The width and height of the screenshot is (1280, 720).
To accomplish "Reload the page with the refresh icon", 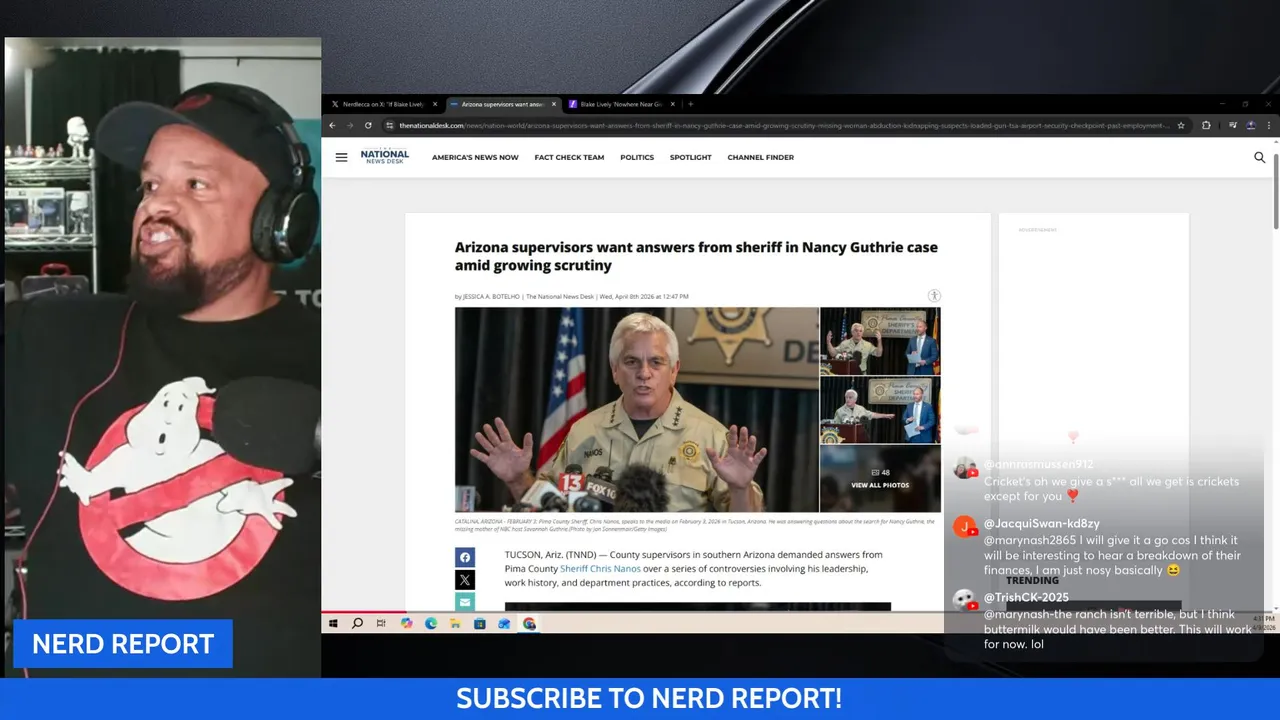I will point(368,125).
